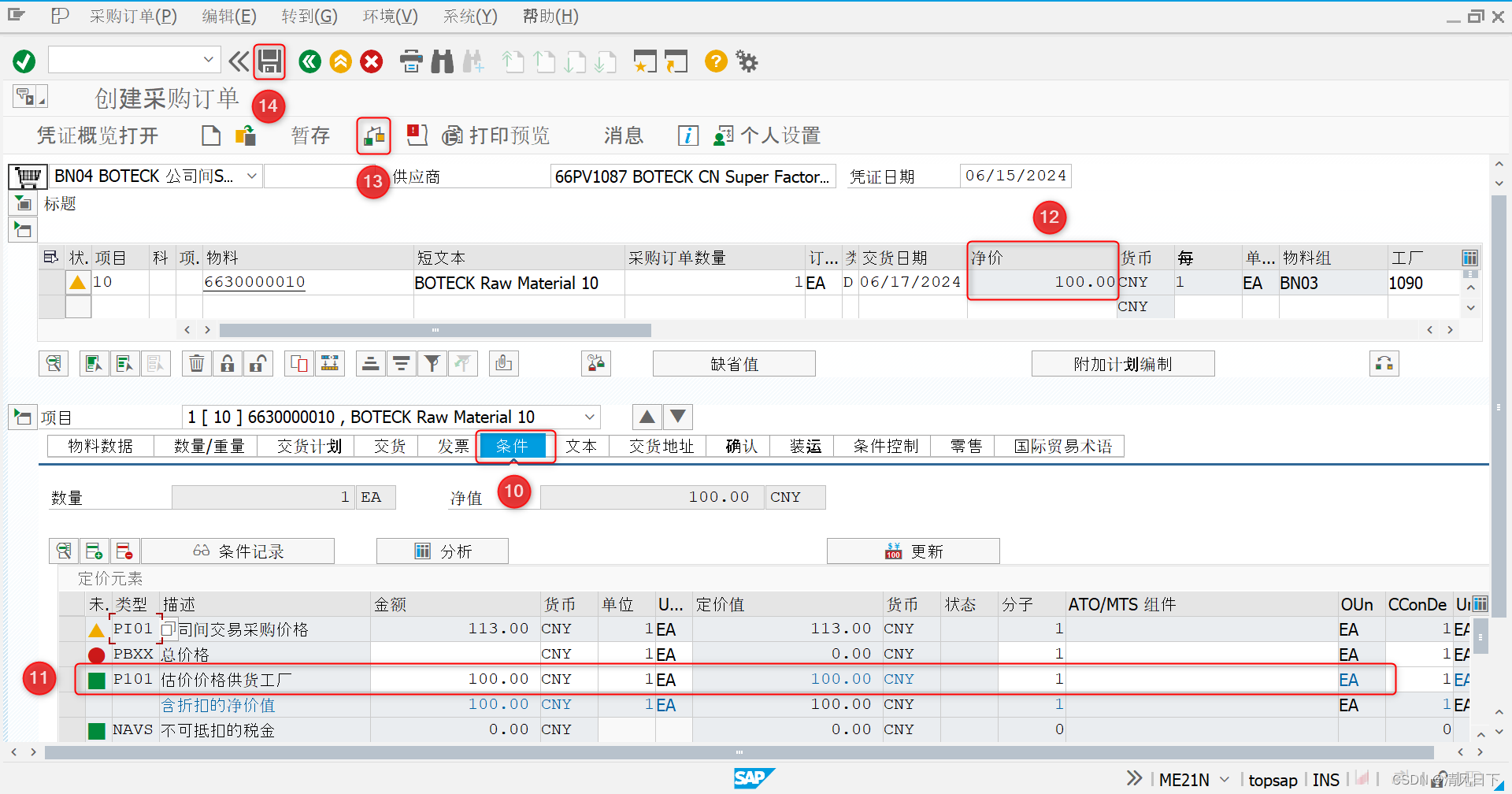Switch to the 发票 tab
The height and width of the screenshot is (794, 1512).
point(453,446)
